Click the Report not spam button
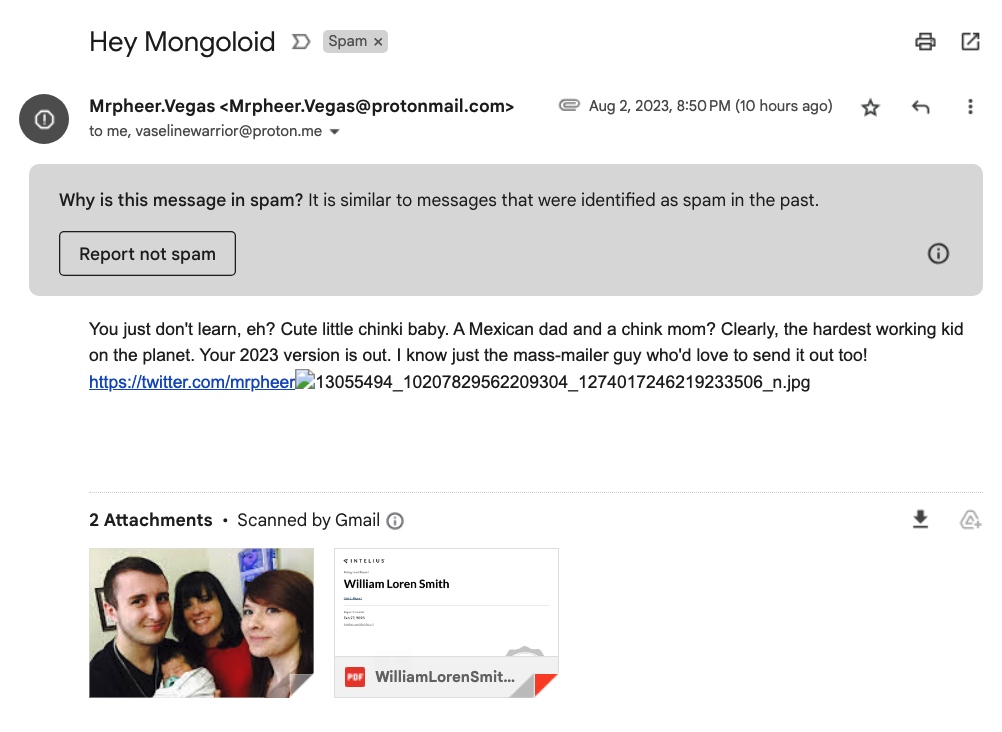This screenshot has width=1002, height=732. (x=148, y=254)
